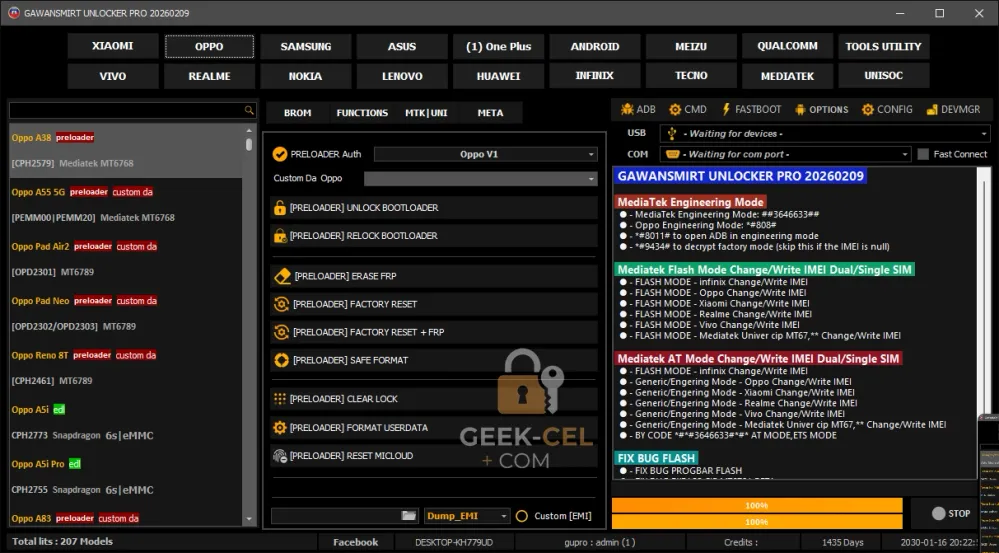This screenshot has height=553, width=999.
Task: Select Oppo A55 5G in model list
Action: point(126,205)
